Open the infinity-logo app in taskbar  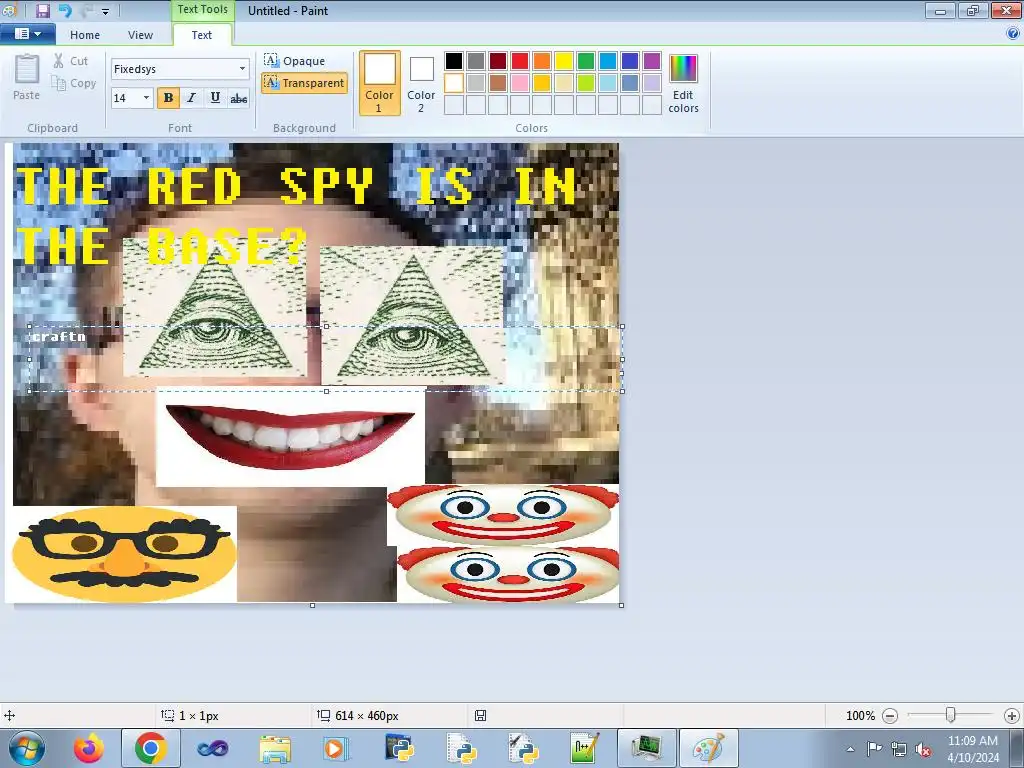(x=212, y=748)
